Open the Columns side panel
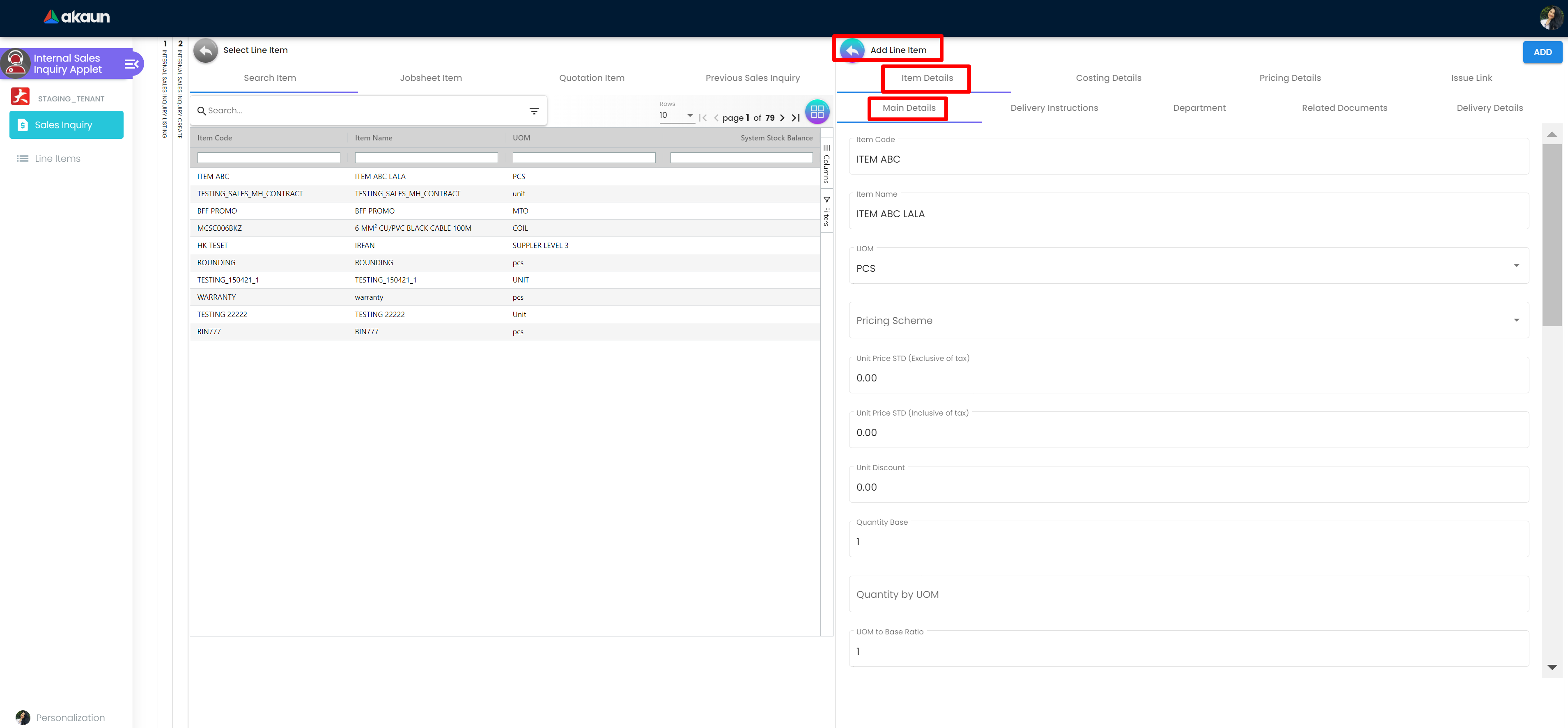Screen dimensions: 1568x728 point(826,164)
